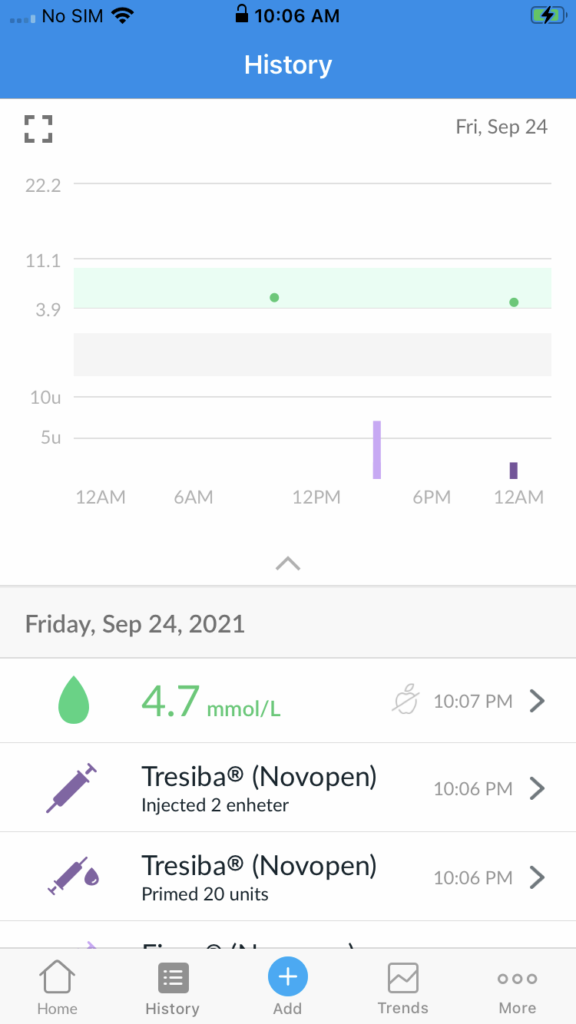Viewport: 576px width, 1024px height.
Task: Open the 4.7 mmol/L reading entry
Action: coord(288,701)
